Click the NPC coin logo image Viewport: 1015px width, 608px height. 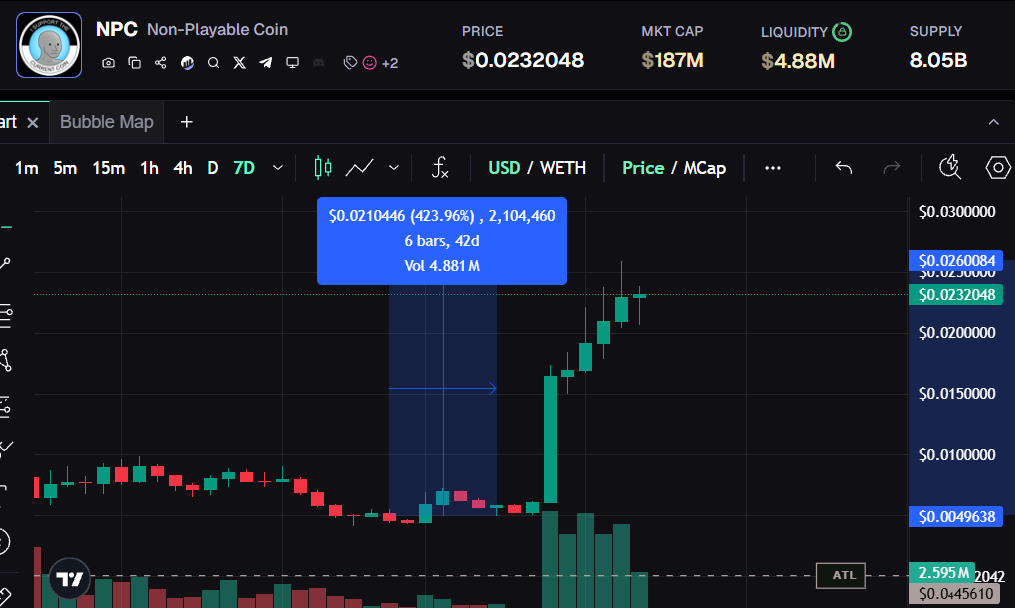tap(49, 45)
